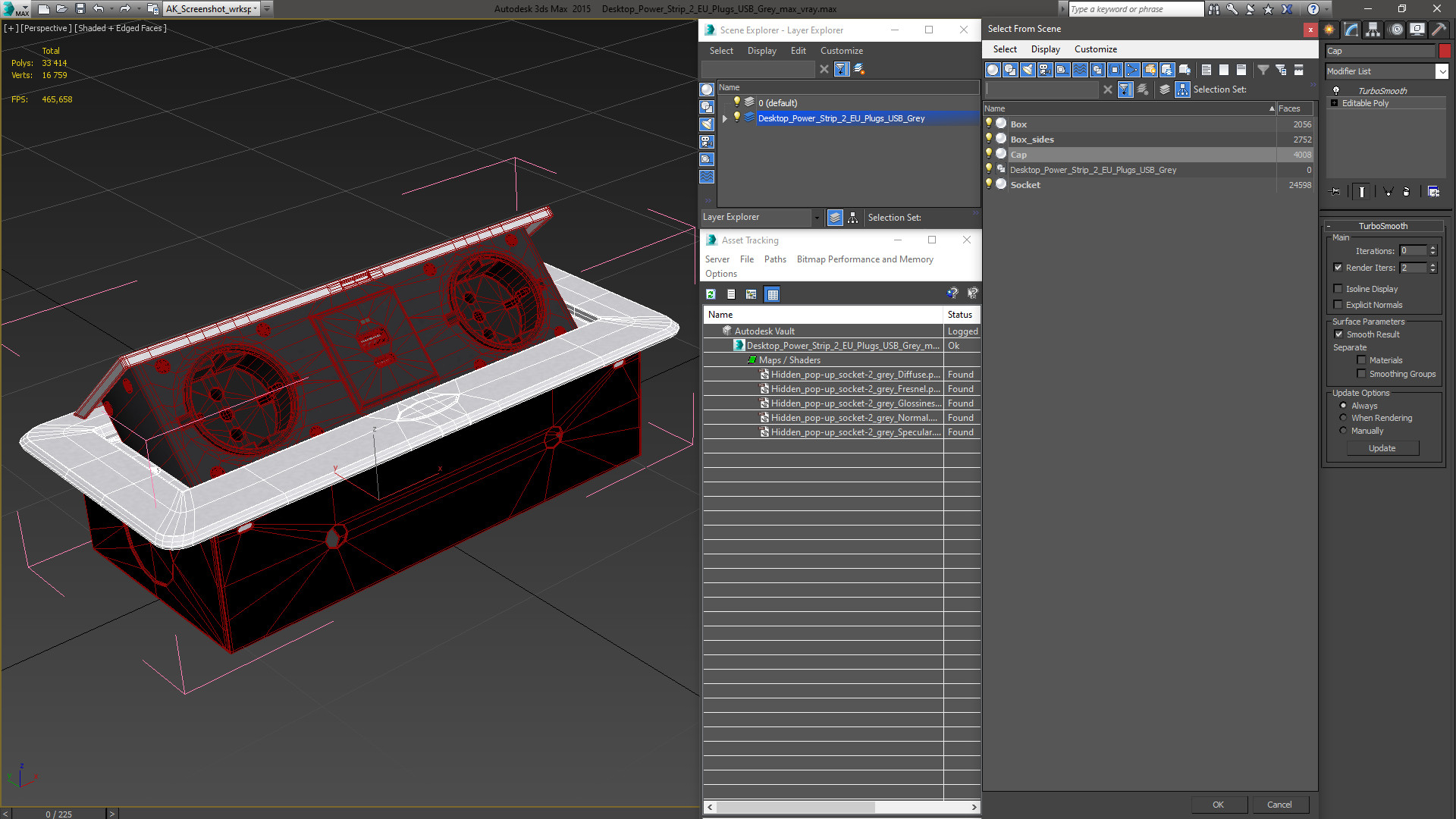
Task: Click the Pin Stack icon
Action: [x=1335, y=192]
